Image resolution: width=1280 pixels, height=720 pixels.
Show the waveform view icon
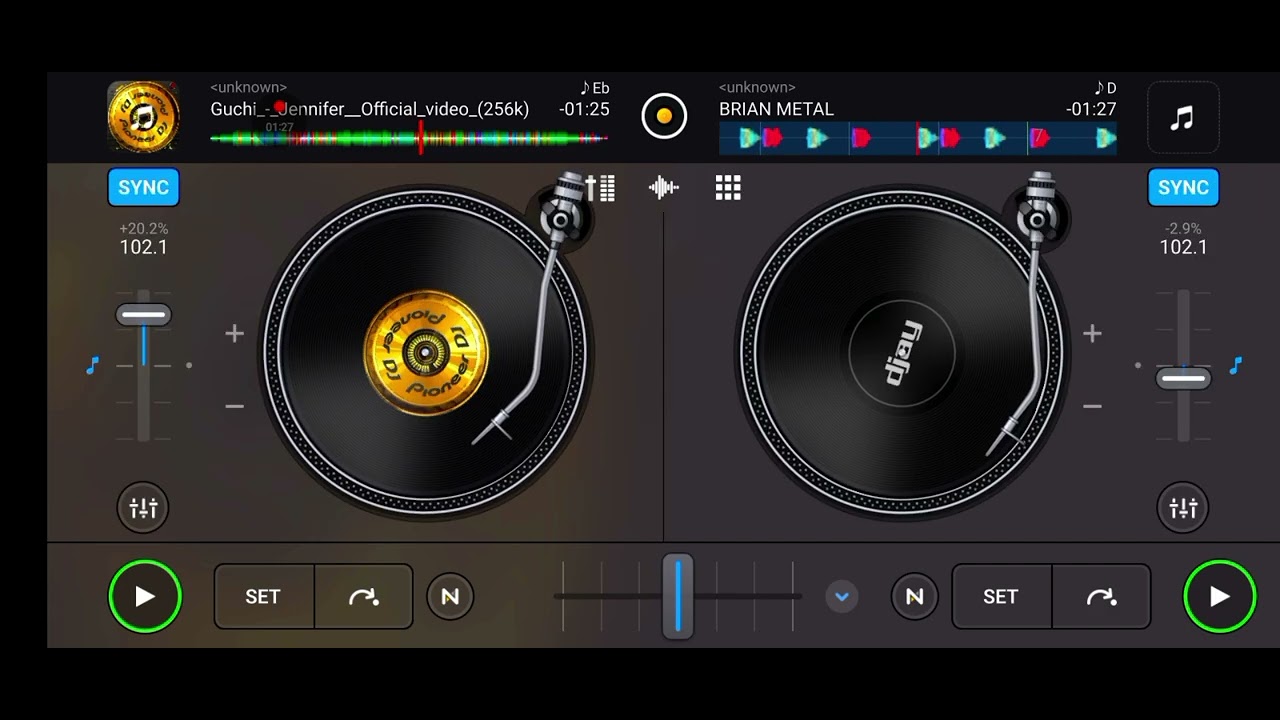pyautogui.click(x=664, y=187)
